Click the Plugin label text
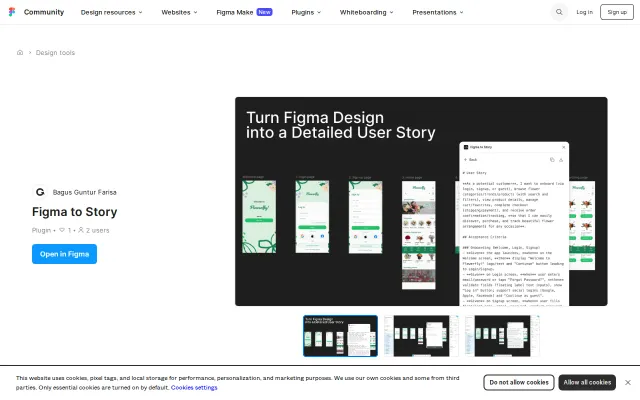 (x=42, y=230)
